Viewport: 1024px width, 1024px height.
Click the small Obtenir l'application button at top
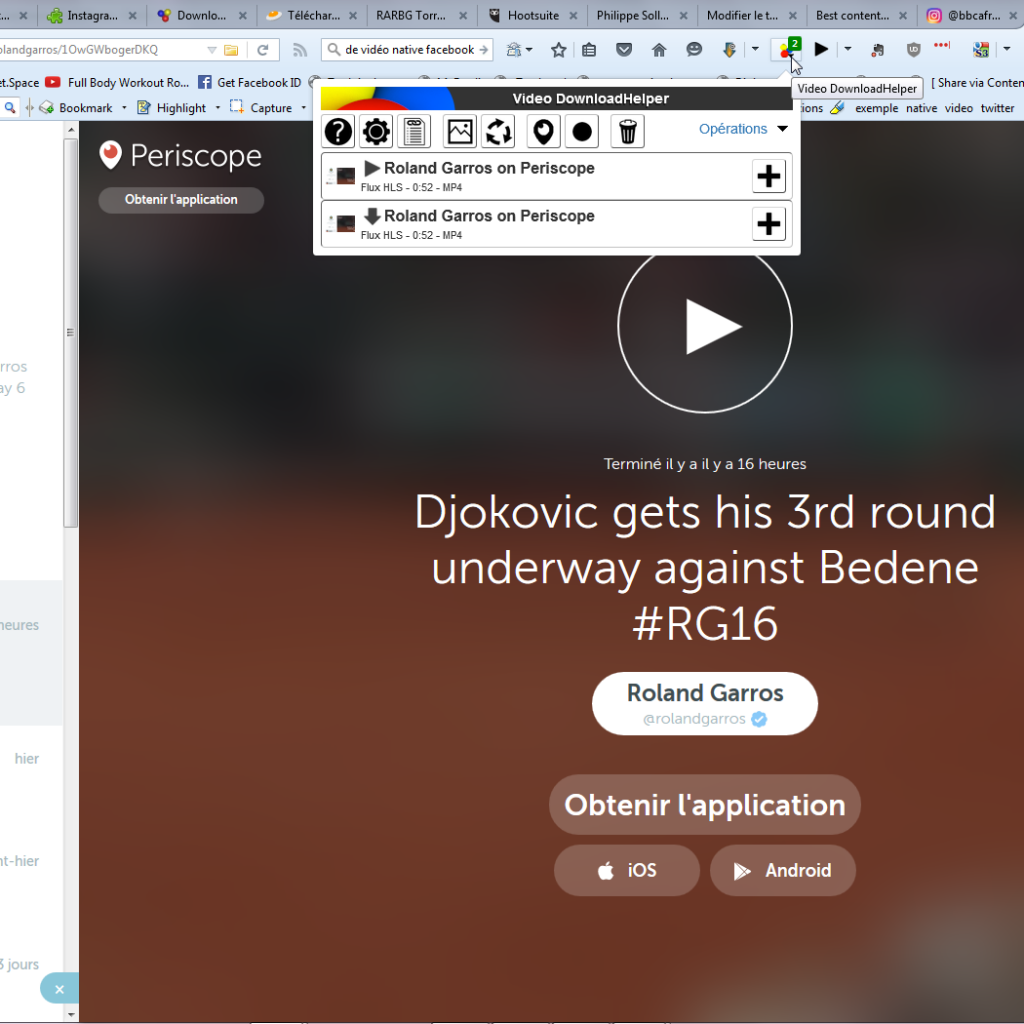181,200
